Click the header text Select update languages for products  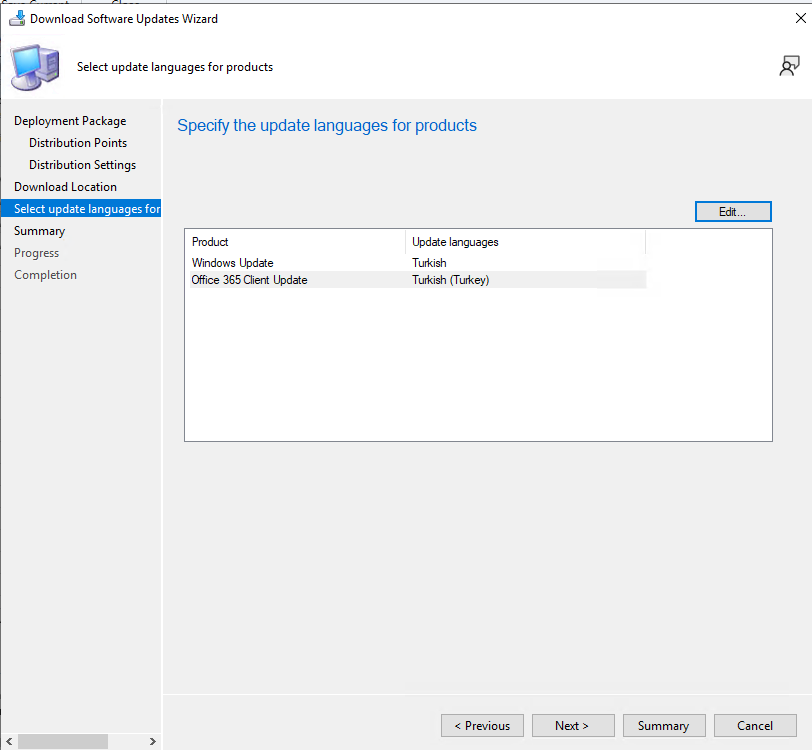[x=175, y=67]
